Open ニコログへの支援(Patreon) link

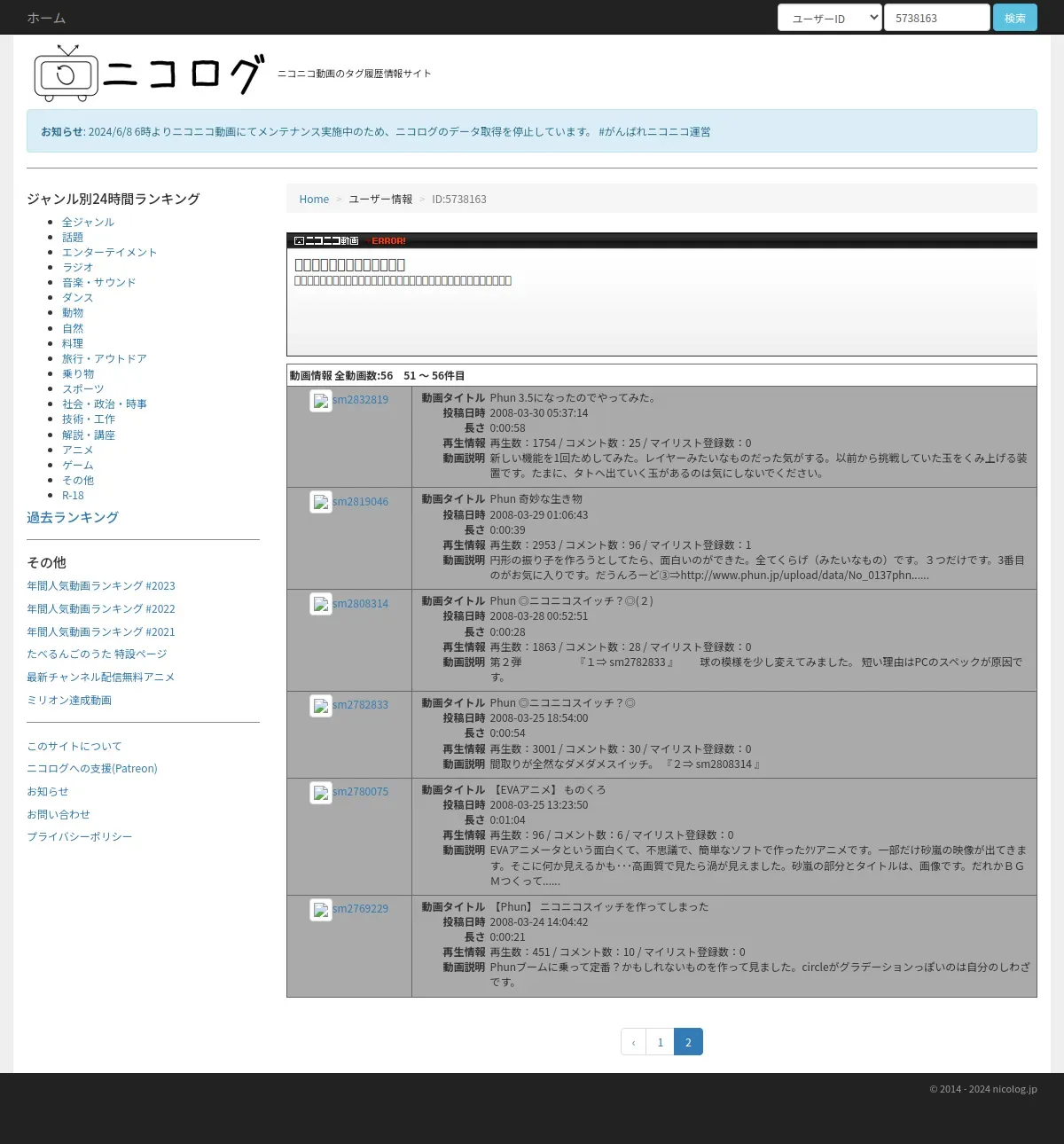click(92, 768)
